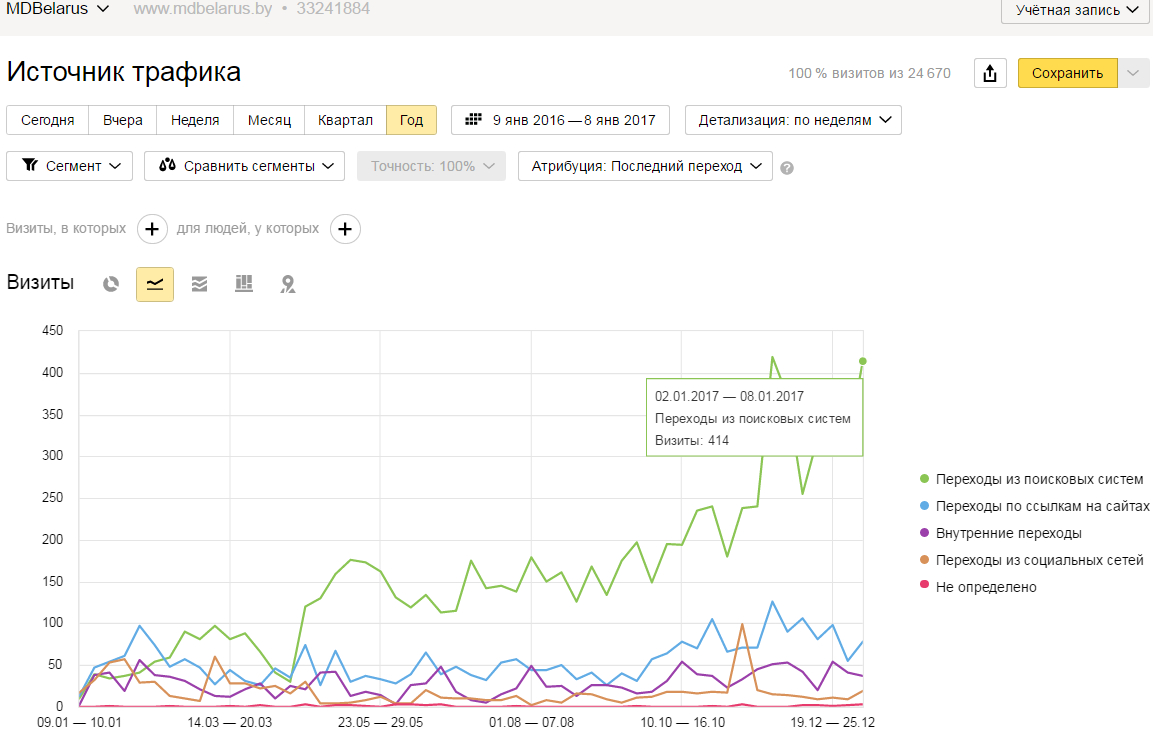Screen dimensions: 1153x732
Task: Toggle the 'Переходы по ссылкам на сайтах' series
Action: [x=1042, y=506]
